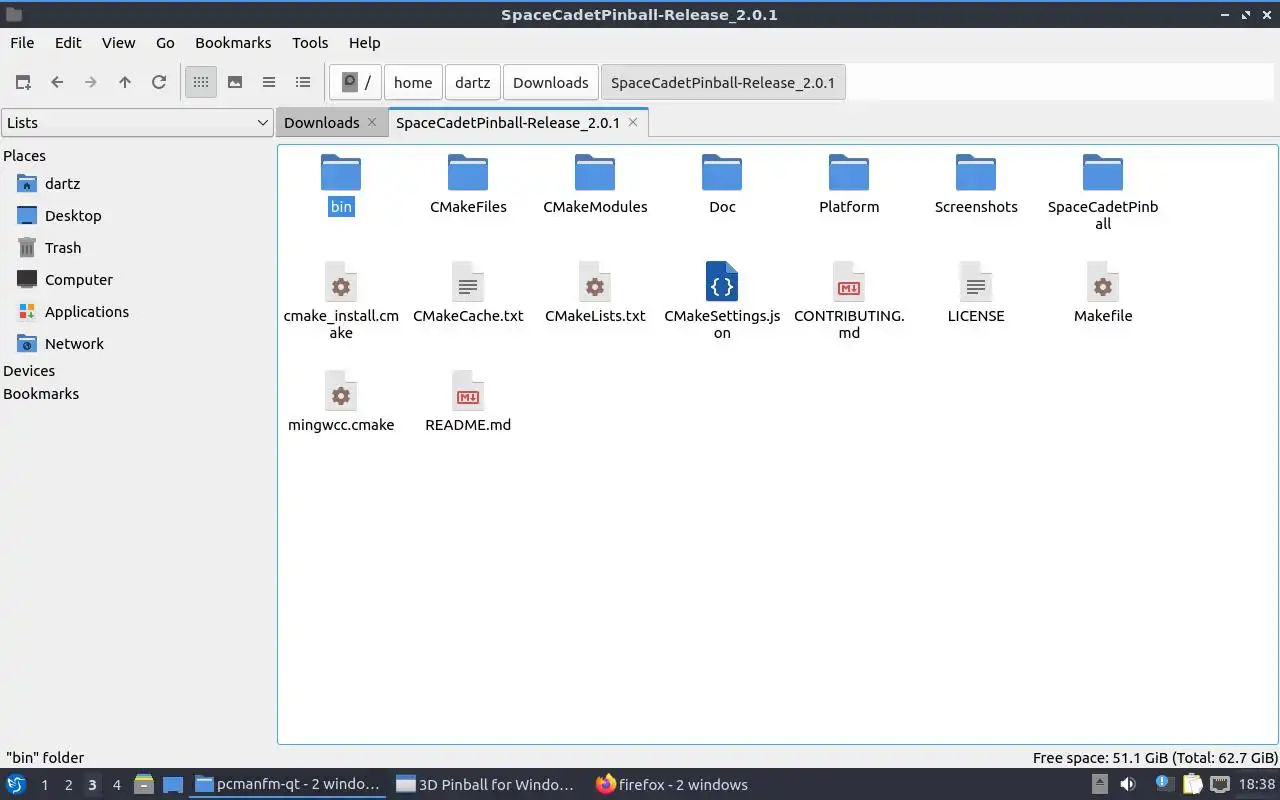Switch to detailed list view
Image resolution: width=1280 pixels, height=800 pixels.
click(x=303, y=82)
